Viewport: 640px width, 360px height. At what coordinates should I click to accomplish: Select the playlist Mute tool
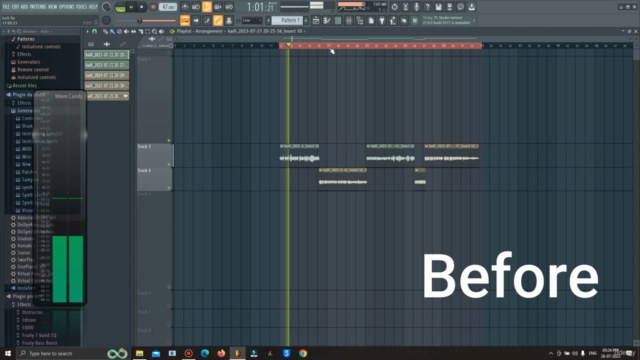click(126, 31)
